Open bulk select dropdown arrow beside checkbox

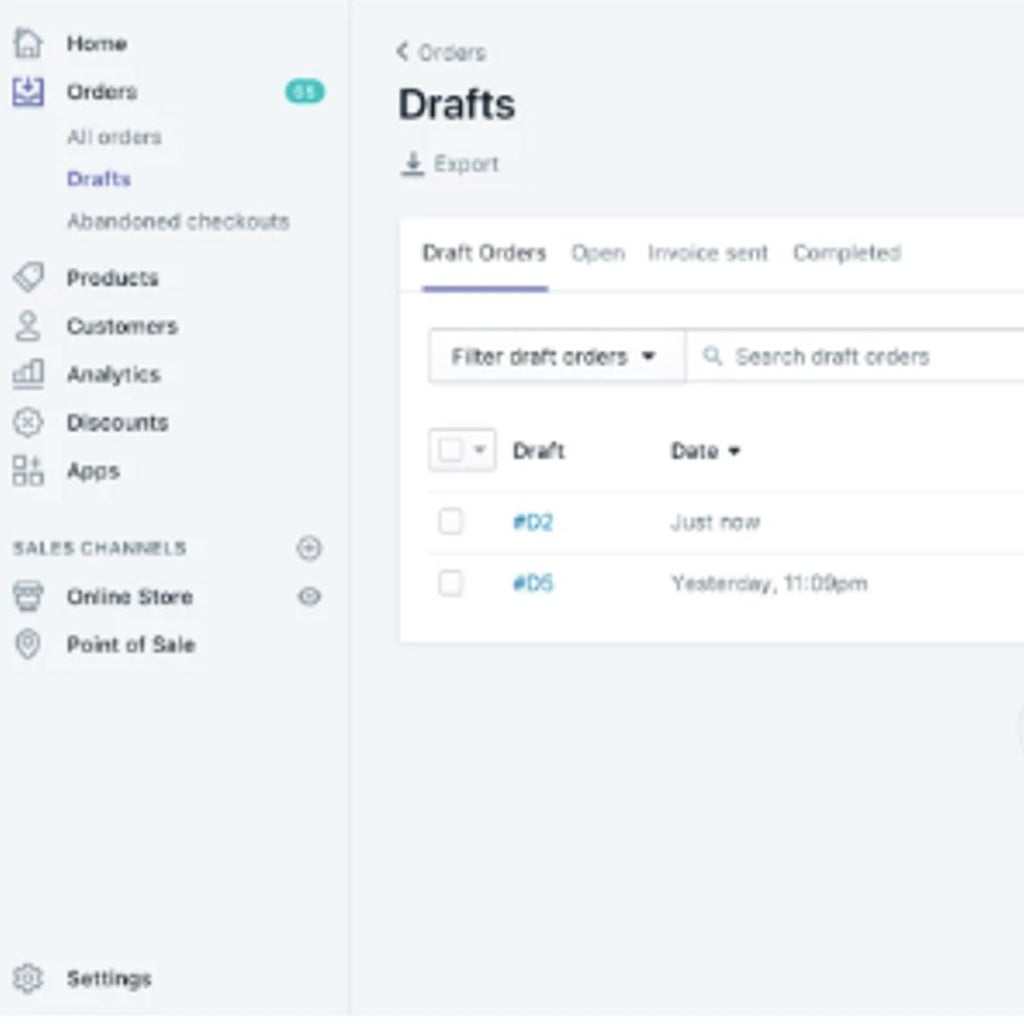click(479, 451)
